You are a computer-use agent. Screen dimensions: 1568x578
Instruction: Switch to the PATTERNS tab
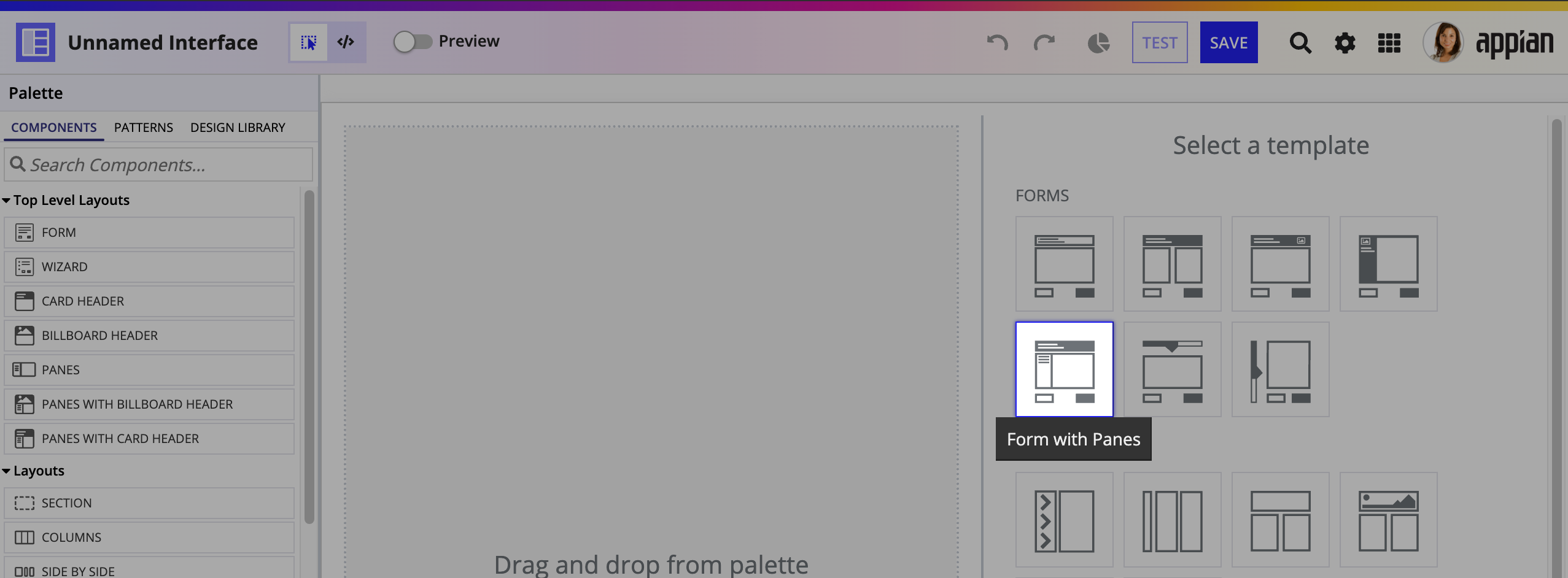tap(144, 128)
